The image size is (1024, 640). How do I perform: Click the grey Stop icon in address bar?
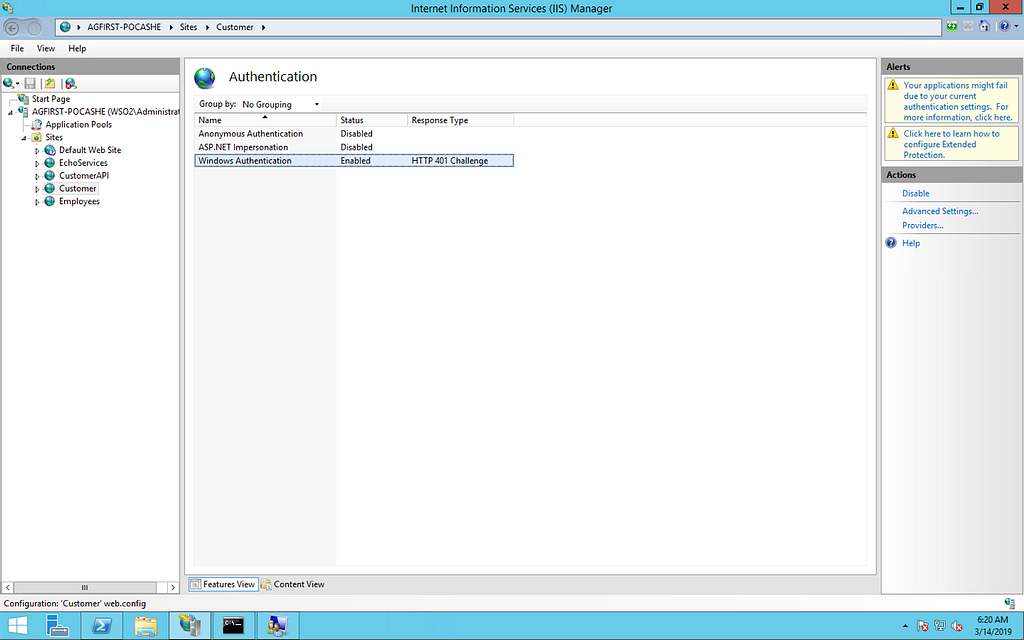coord(968,27)
